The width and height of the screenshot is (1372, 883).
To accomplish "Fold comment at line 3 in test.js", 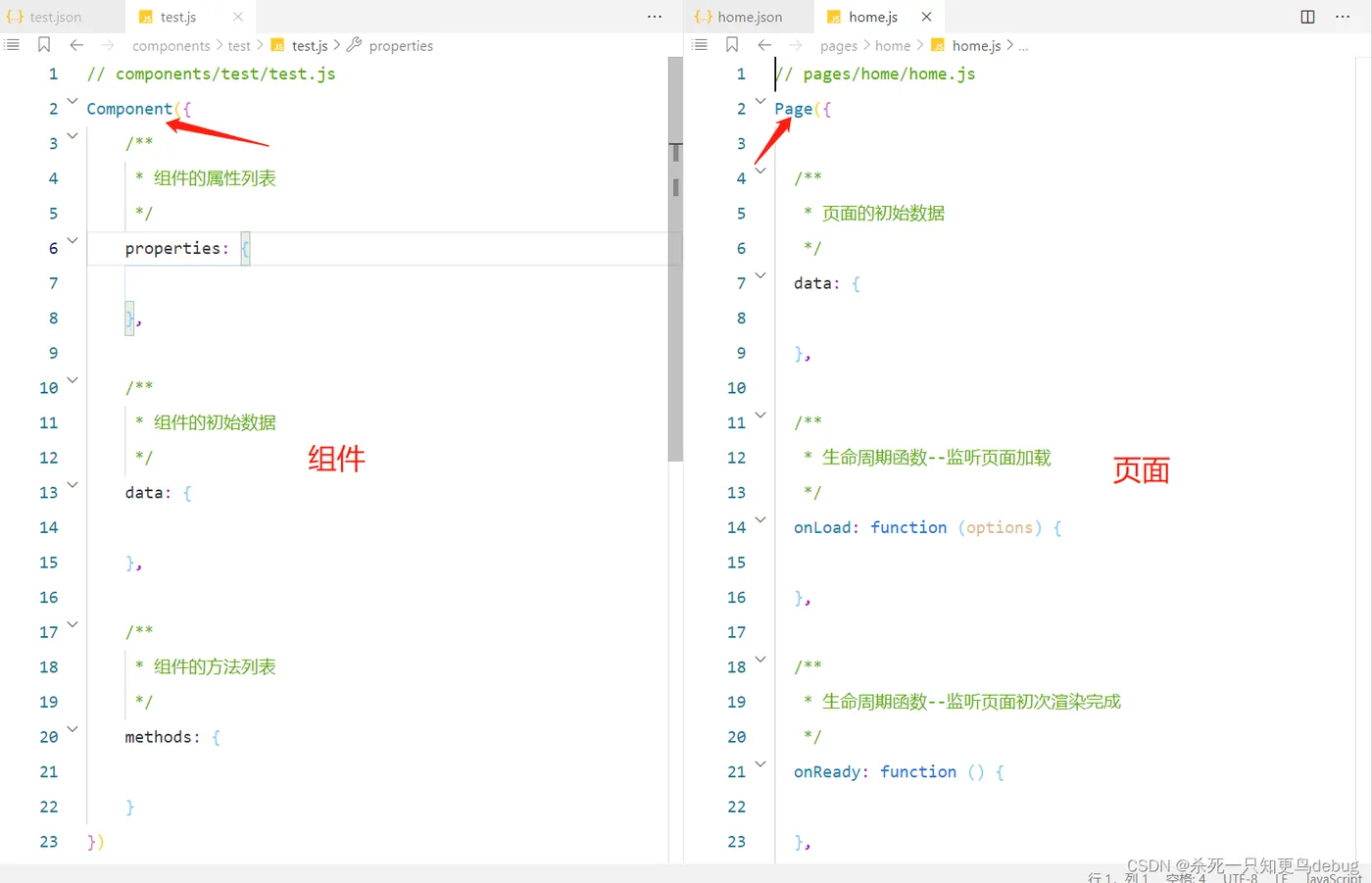I will click(x=73, y=136).
